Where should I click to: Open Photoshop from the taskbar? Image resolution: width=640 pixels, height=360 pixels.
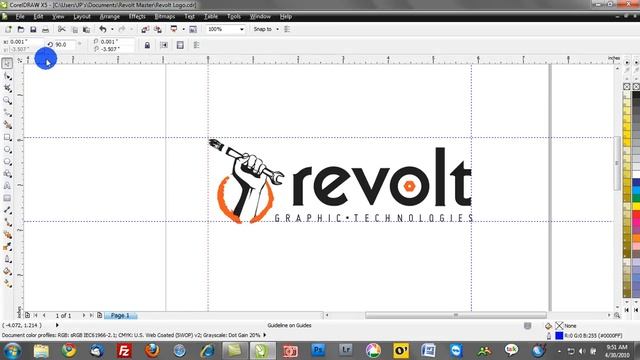point(318,351)
